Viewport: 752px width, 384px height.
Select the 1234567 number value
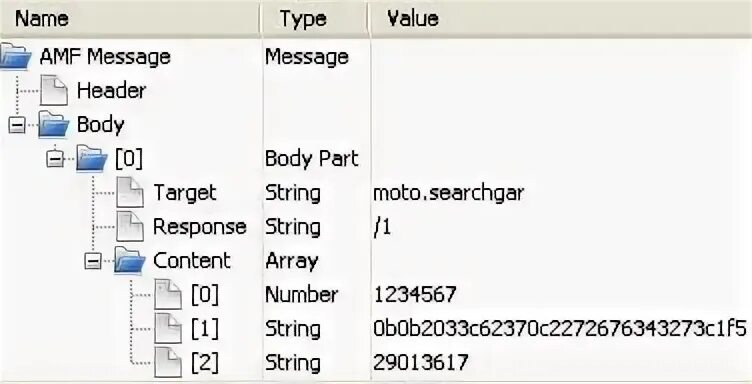click(415, 294)
